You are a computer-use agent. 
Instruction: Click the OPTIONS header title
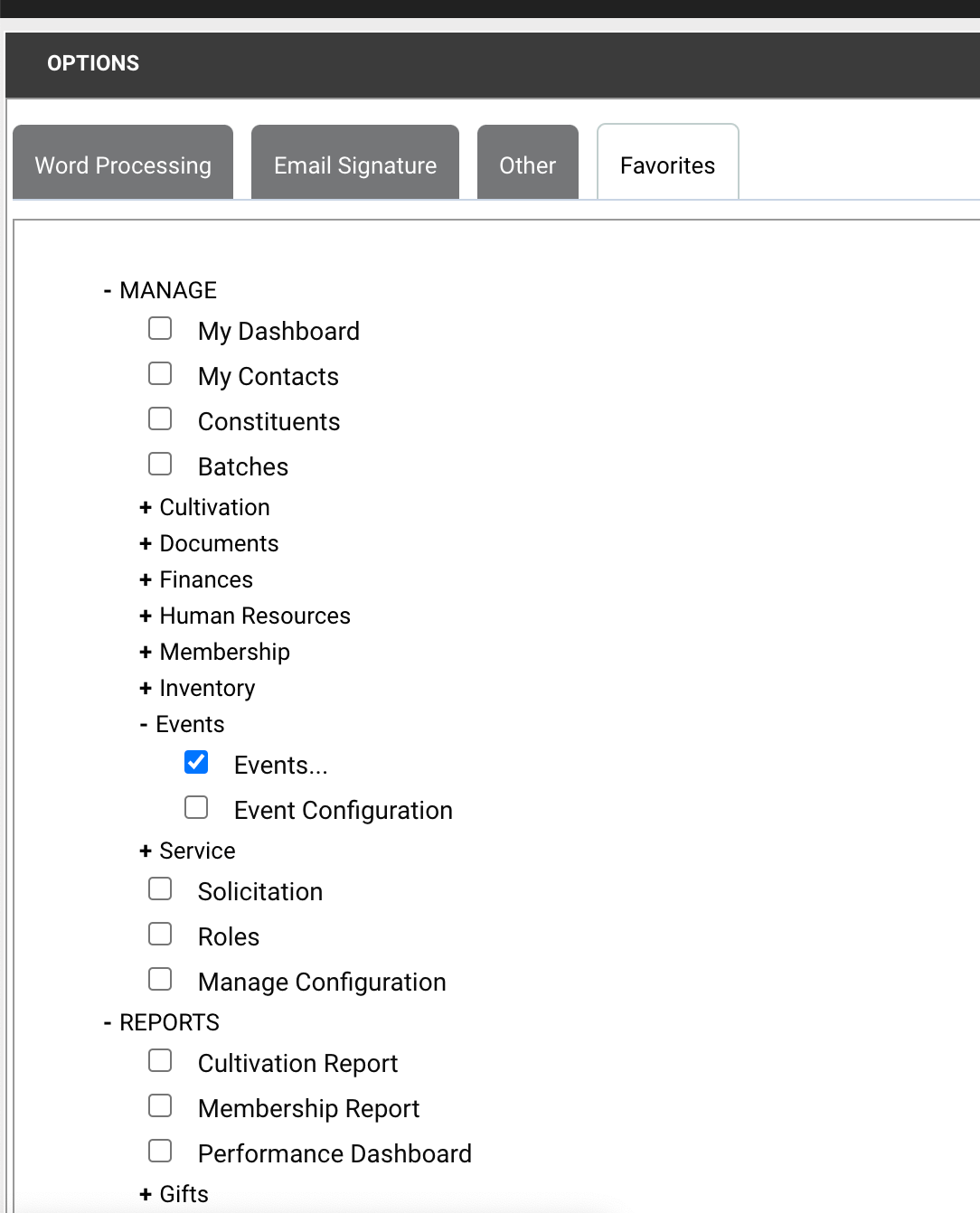pos(93,63)
